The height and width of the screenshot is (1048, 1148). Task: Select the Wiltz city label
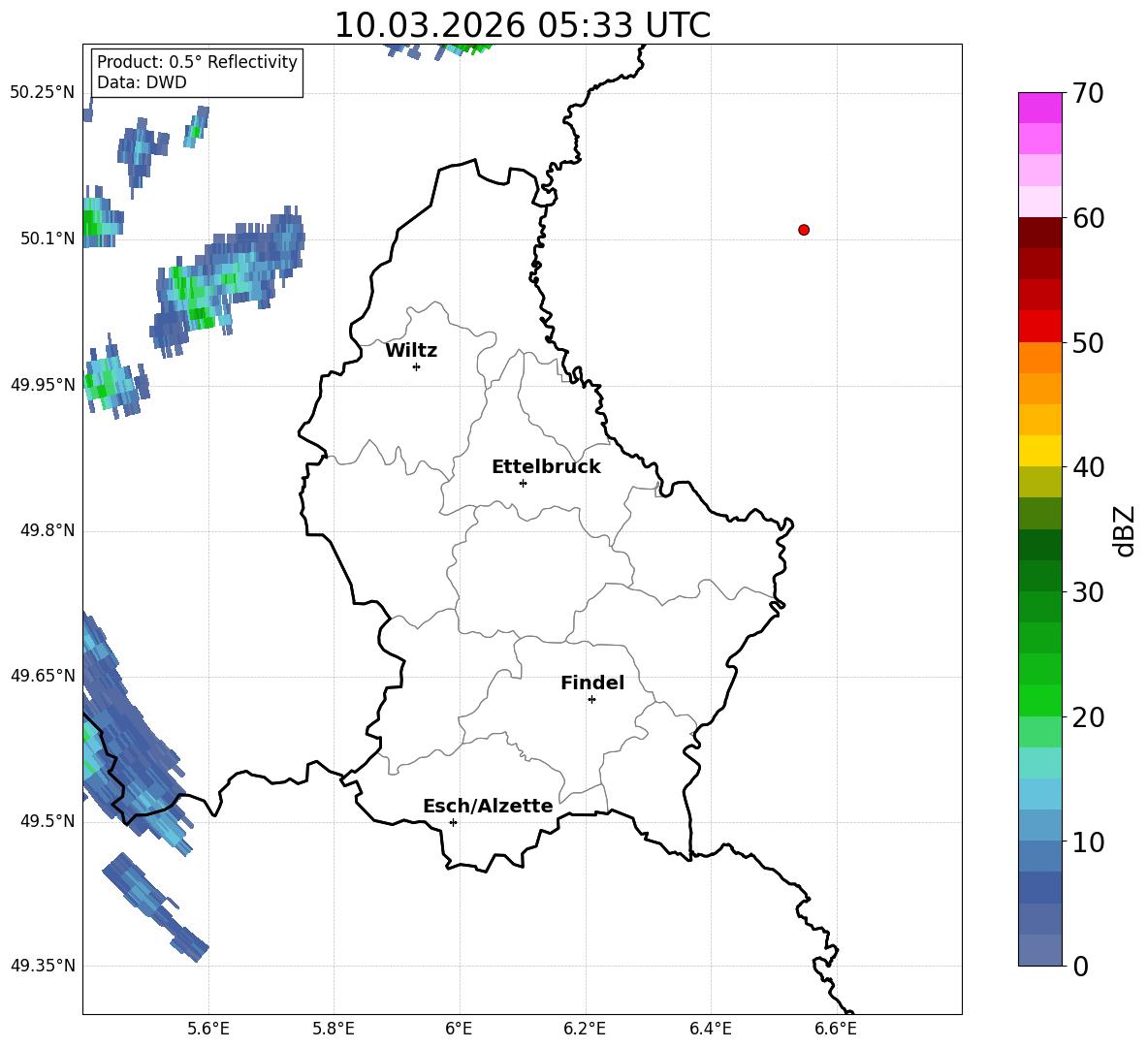tap(411, 351)
